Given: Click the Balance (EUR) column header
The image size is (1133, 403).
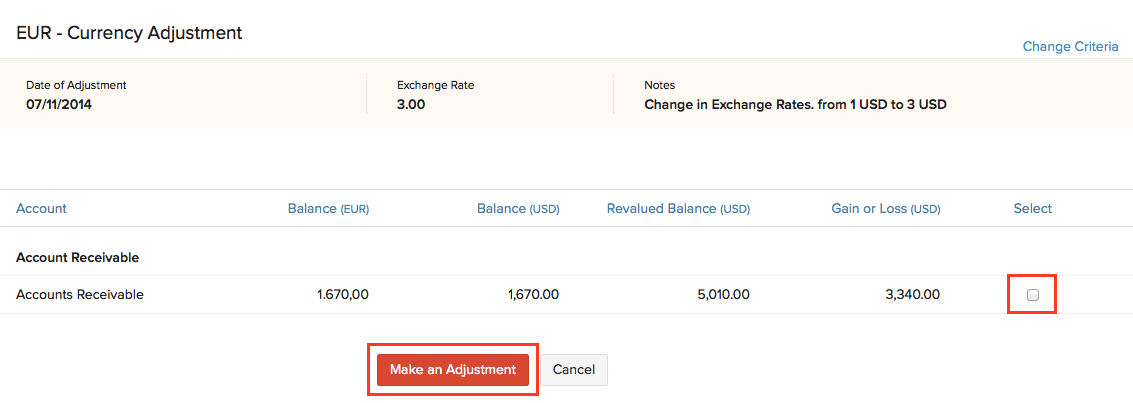Looking at the screenshot, I should [328, 209].
